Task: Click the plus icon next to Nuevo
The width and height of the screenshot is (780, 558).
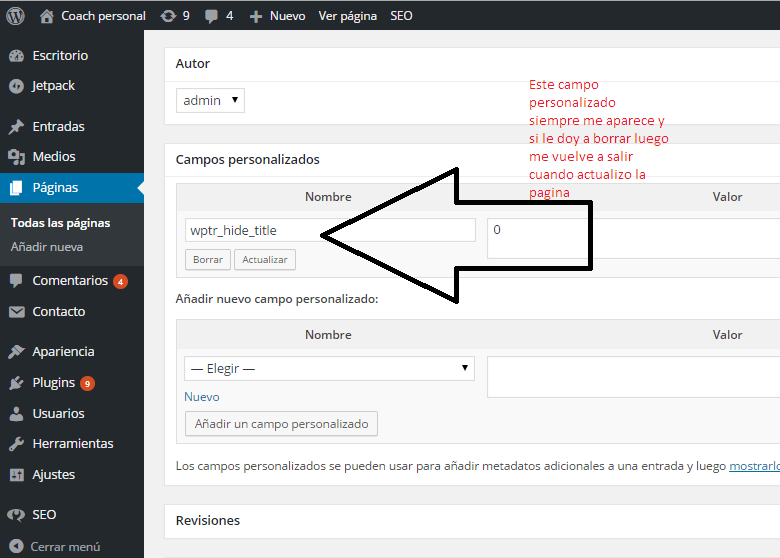Action: click(x=256, y=17)
